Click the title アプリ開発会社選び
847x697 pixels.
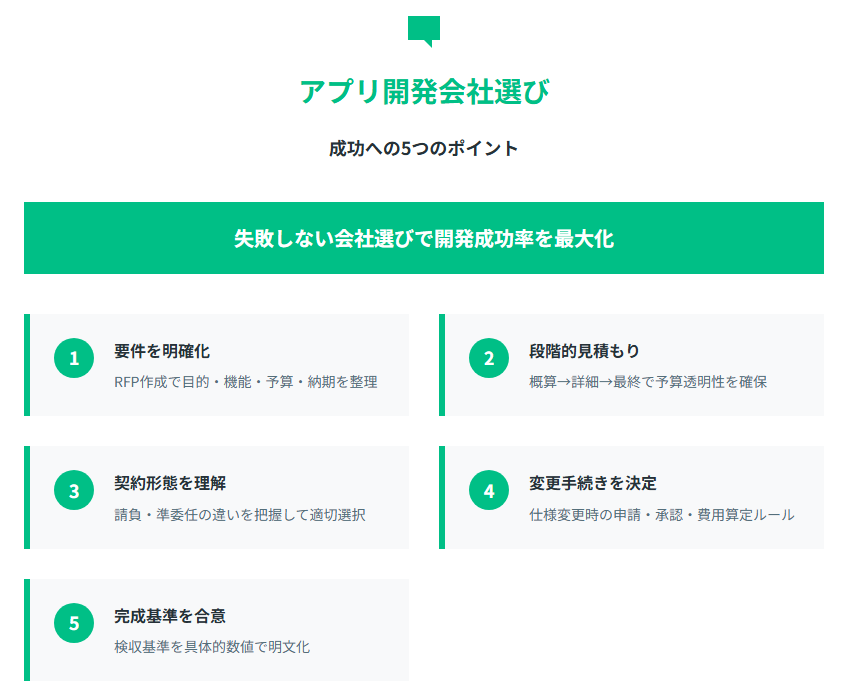tap(424, 91)
